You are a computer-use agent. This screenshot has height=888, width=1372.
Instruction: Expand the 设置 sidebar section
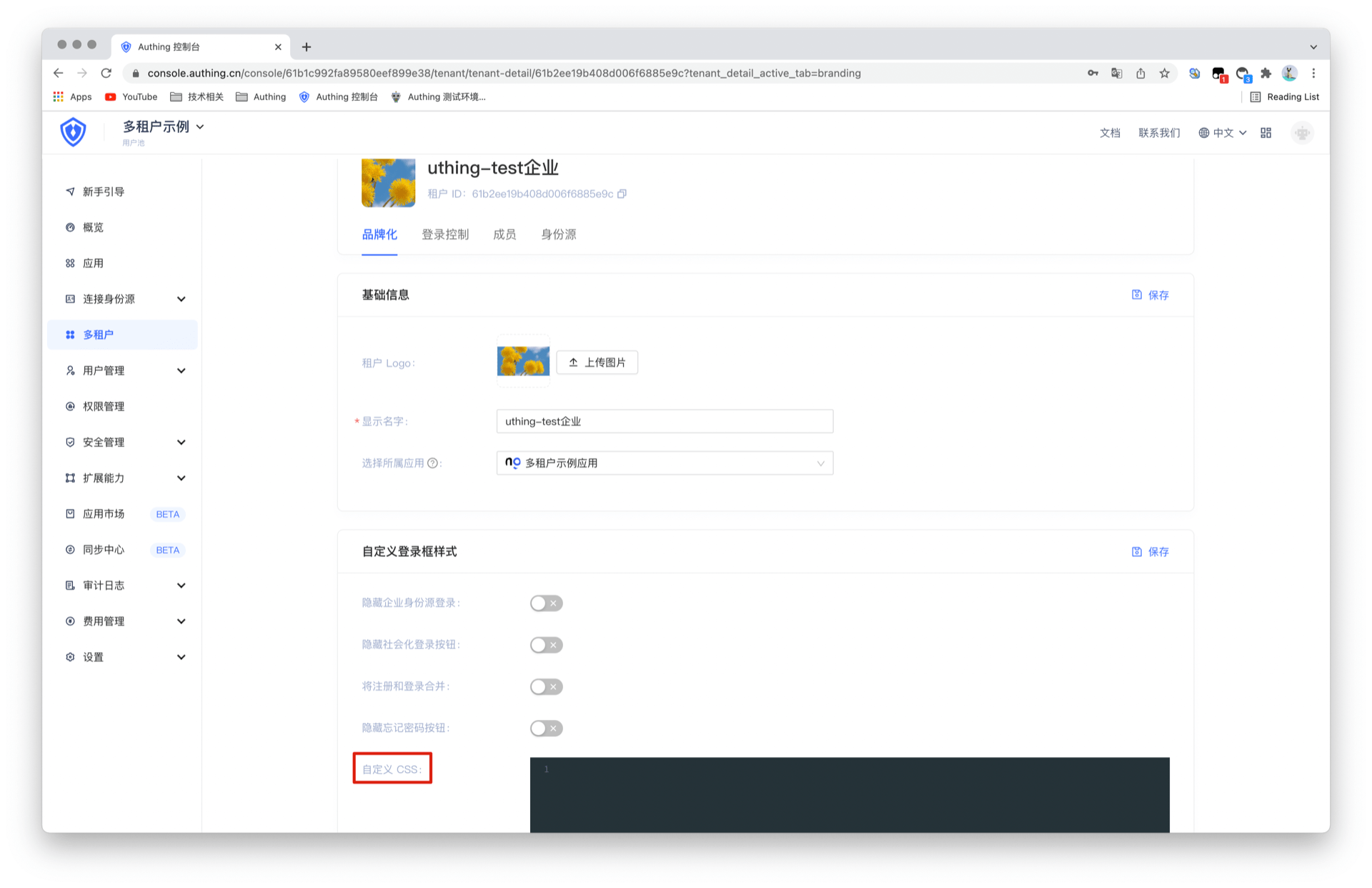[93, 656]
